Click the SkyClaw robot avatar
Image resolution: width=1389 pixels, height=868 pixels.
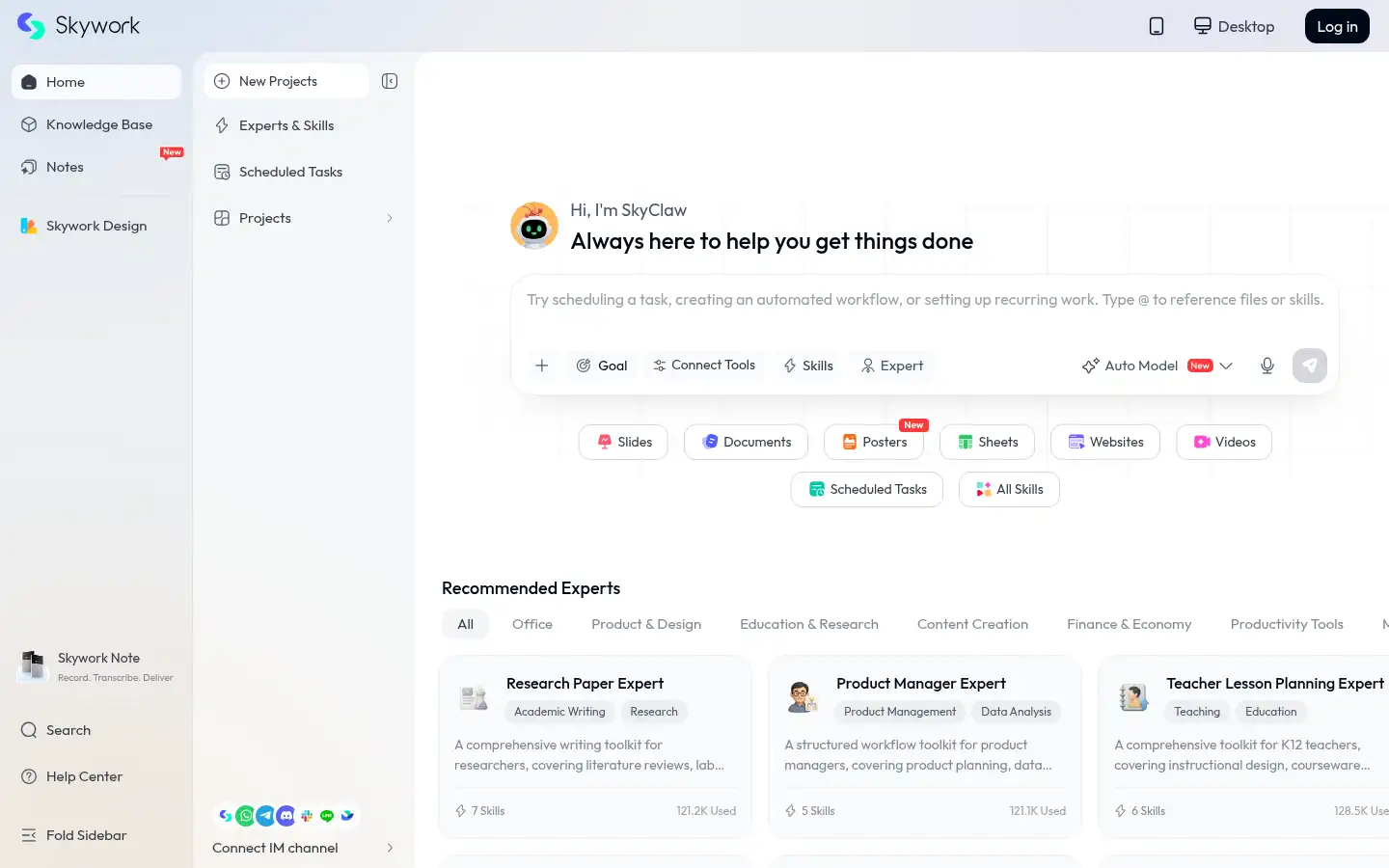click(534, 226)
